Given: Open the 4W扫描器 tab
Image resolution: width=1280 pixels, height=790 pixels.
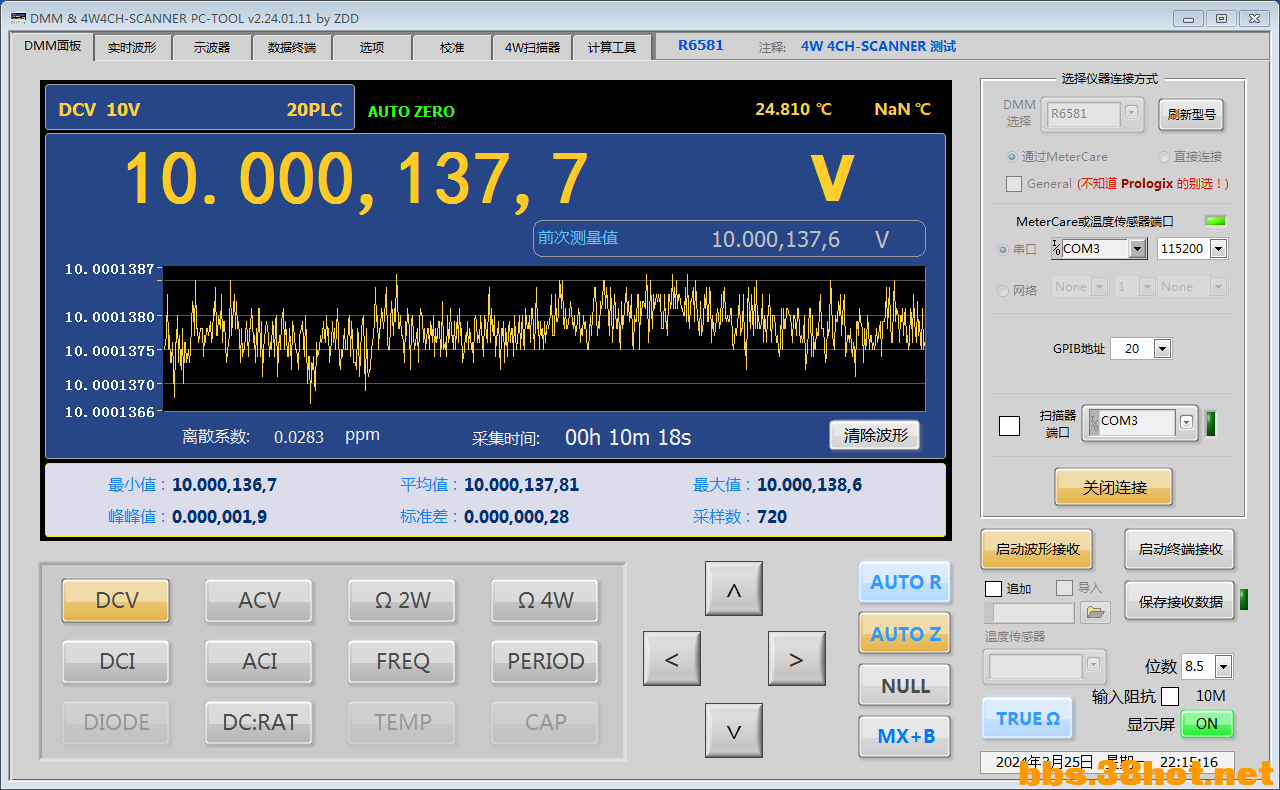Looking at the screenshot, I should [532, 47].
